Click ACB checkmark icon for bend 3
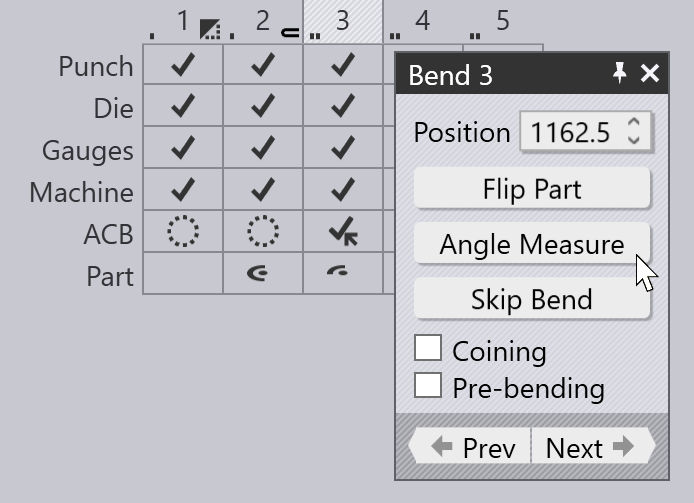 (x=343, y=233)
